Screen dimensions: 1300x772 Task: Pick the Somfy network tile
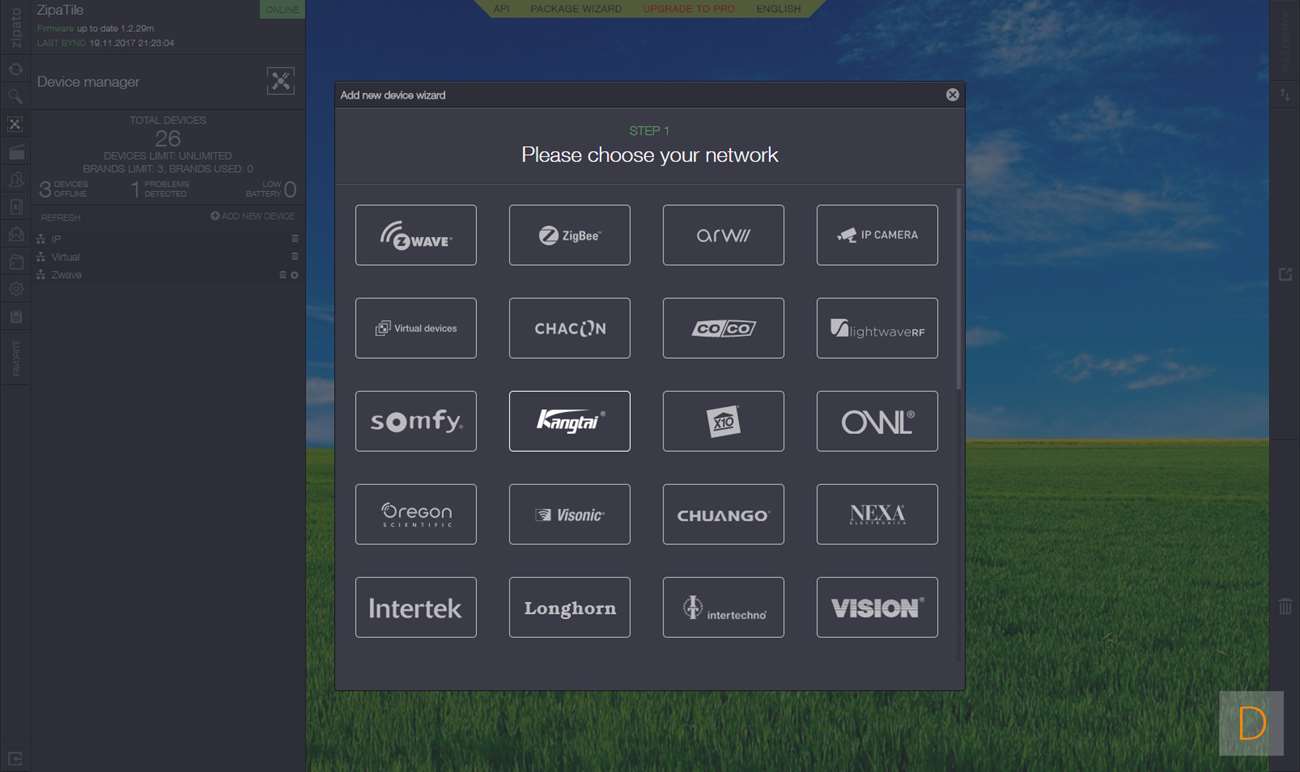point(416,421)
